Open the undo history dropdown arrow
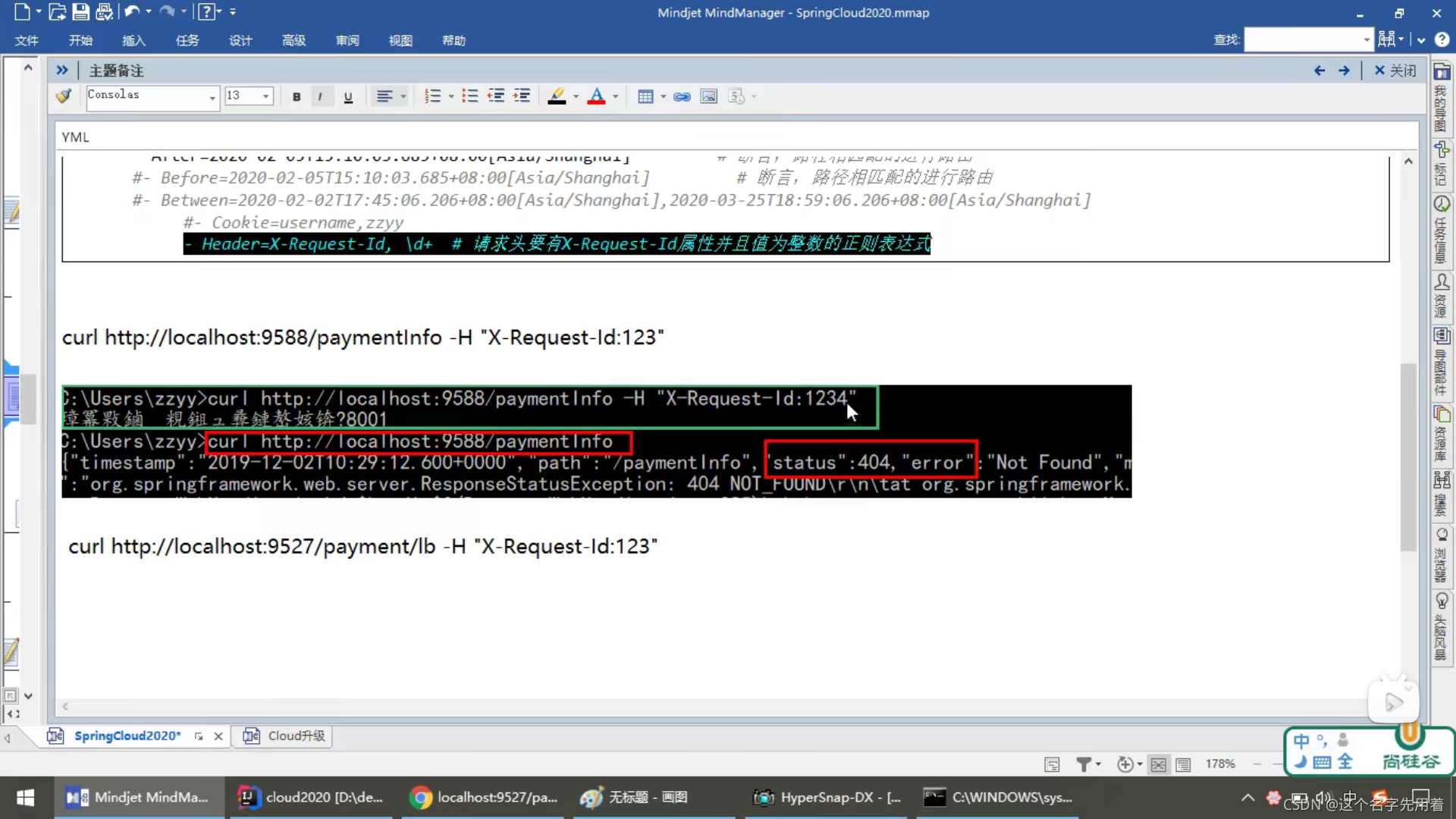 [x=149, y=12]
